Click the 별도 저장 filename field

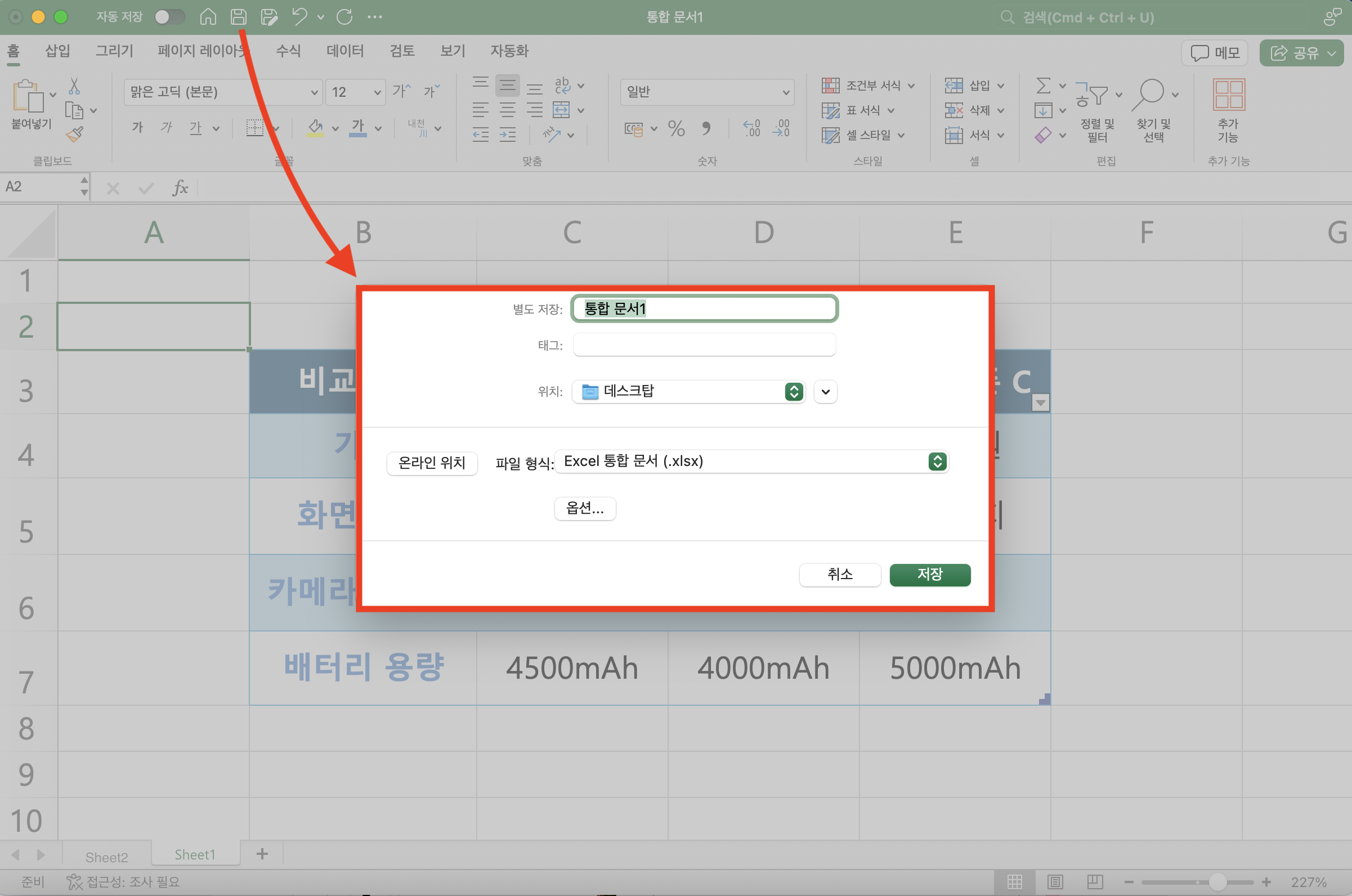point(704,308)
